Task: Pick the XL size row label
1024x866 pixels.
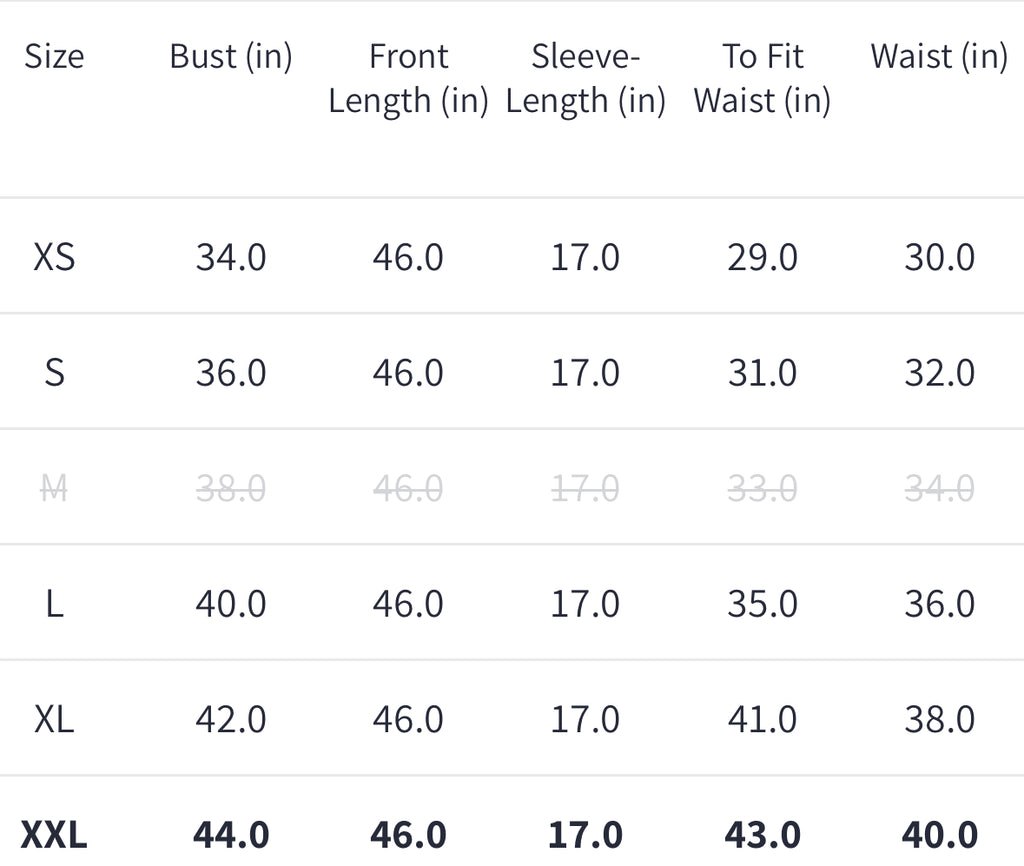Action: (54, 720)
